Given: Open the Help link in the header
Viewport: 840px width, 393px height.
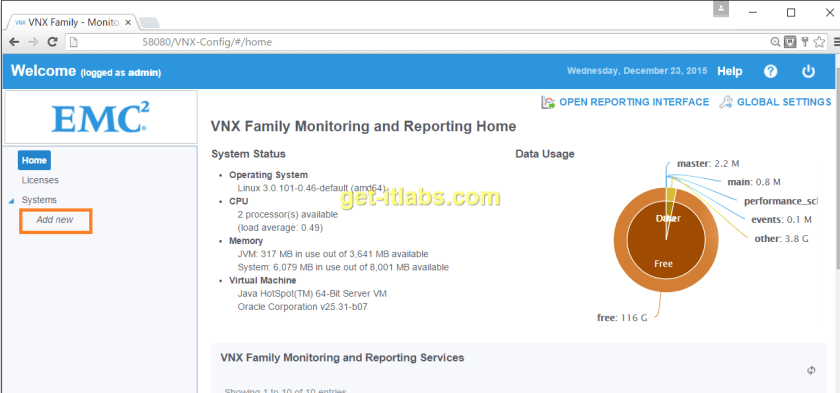Looking at the screenshot, I should click(x=730, y=71).
